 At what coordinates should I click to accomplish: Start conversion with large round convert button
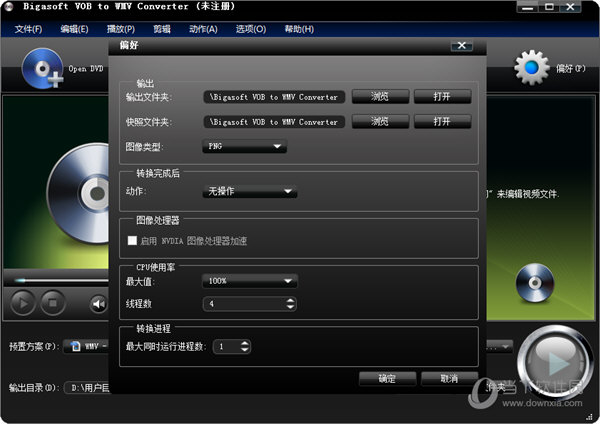pyautogui.click(x=555, y=362)
